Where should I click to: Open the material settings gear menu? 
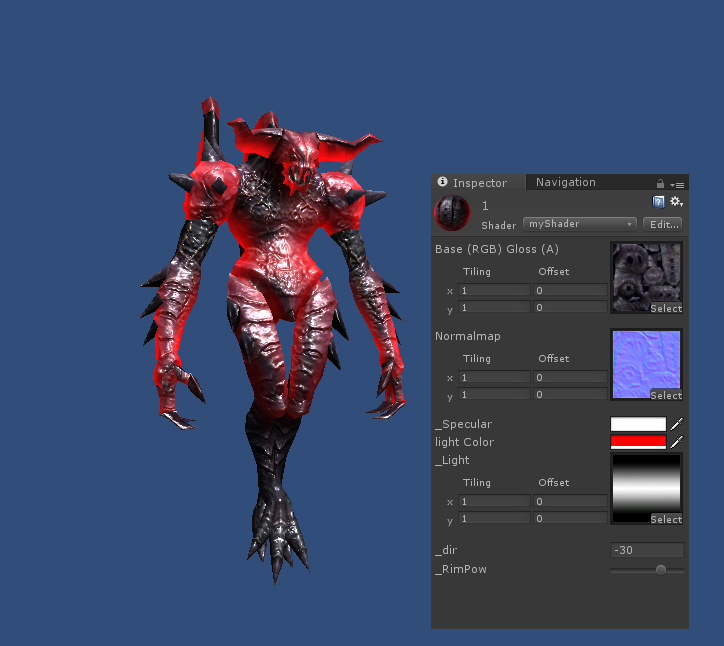point(676,202)
